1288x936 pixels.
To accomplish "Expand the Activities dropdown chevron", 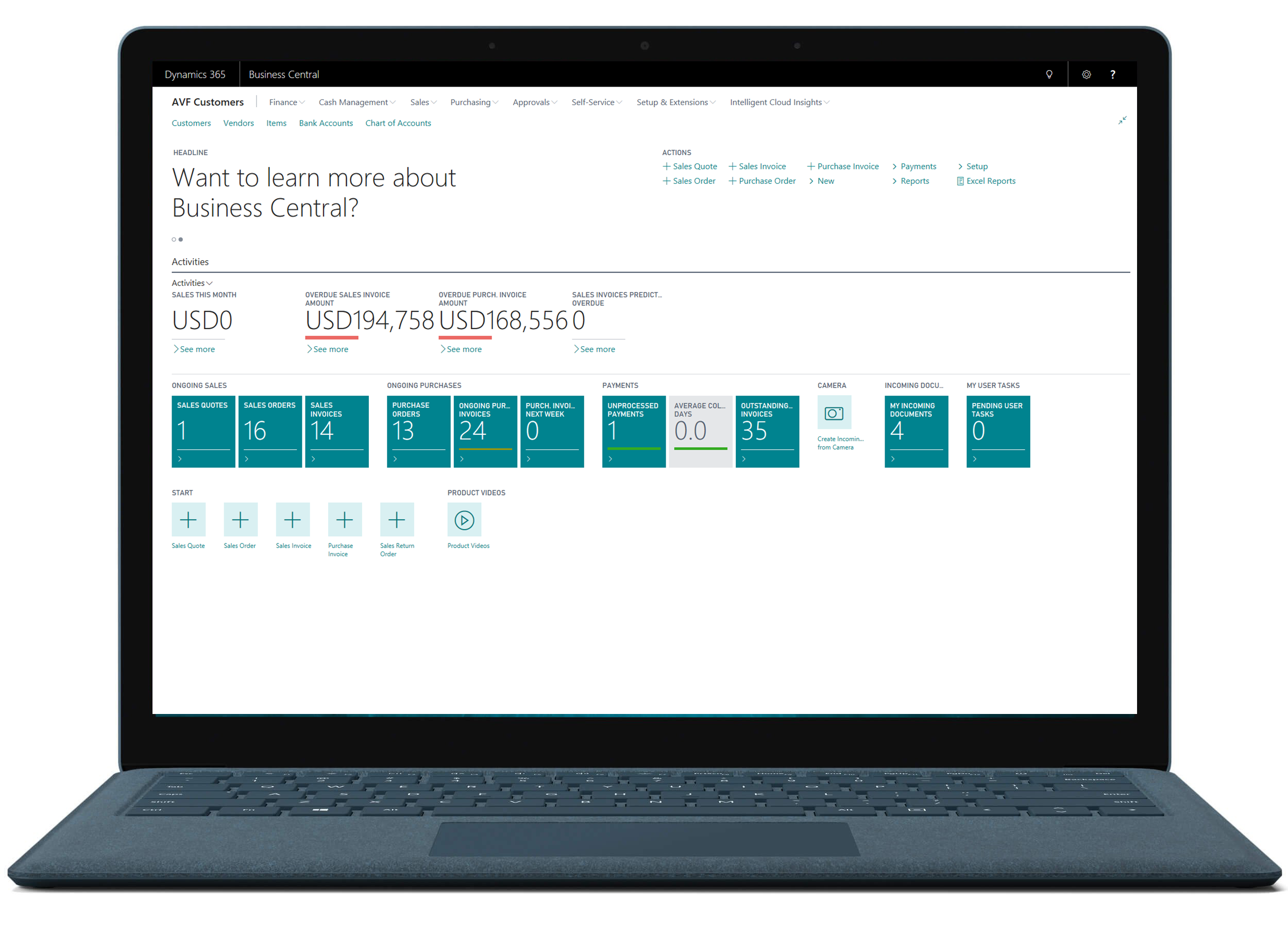I will (210, 283).
